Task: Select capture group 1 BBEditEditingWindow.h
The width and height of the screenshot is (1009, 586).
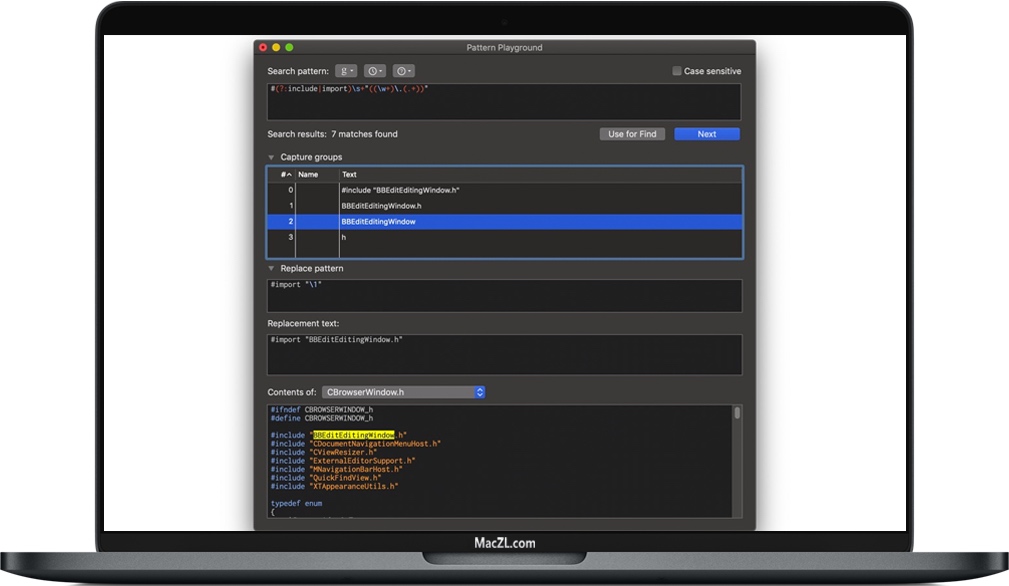Action: click(x=450, y=205)
